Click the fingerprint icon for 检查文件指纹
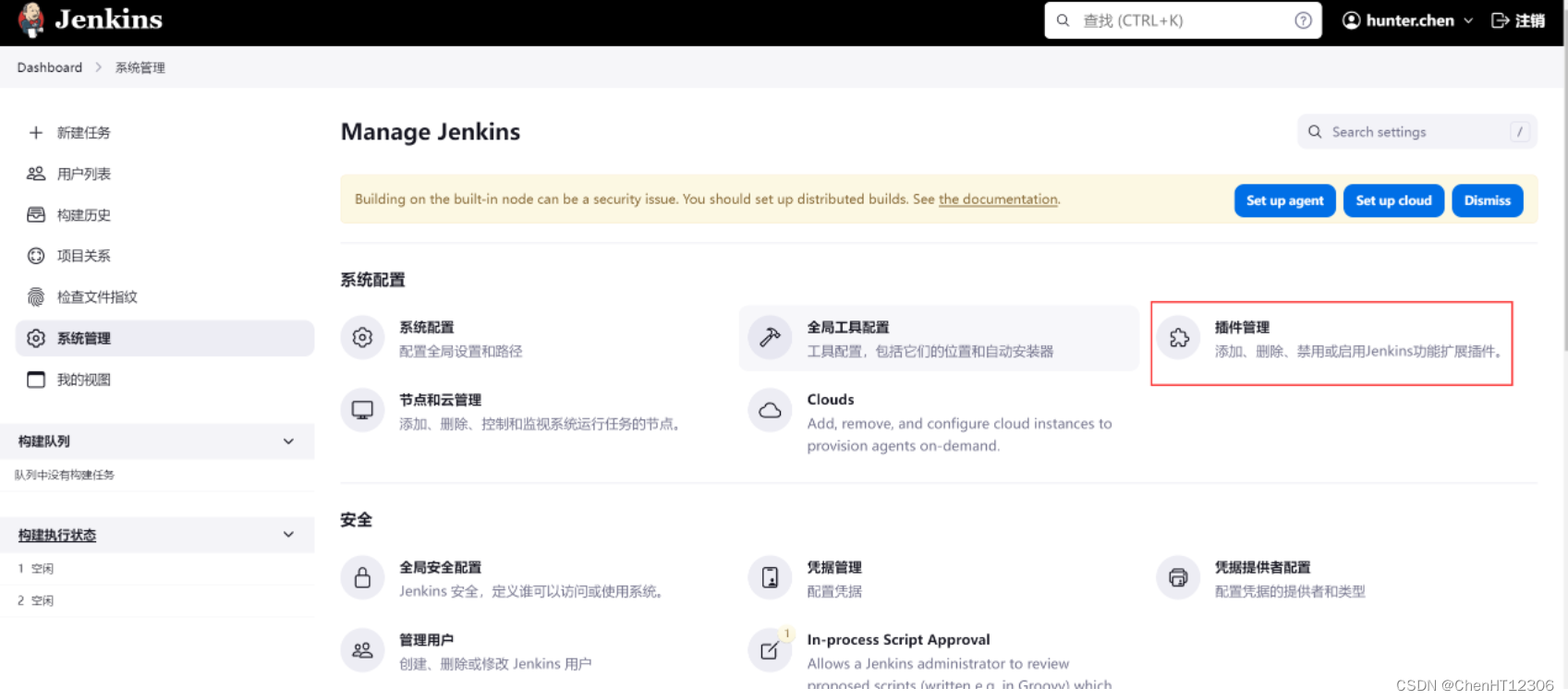 36,297
